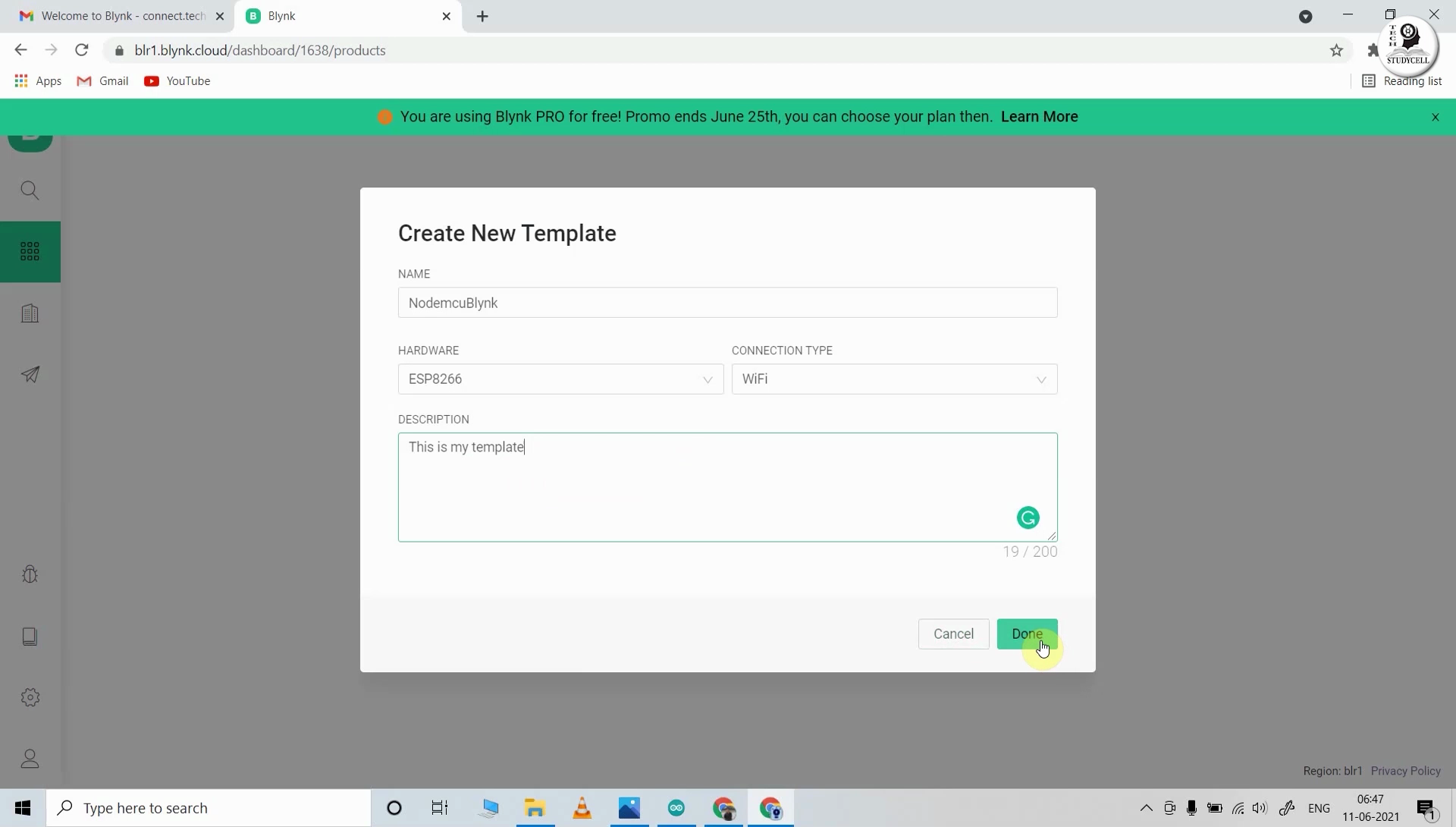1456x827 pixels.
Task: Open Cortana circle icon on taskbar
Action: pyautogui.click(x=394, y=808)
